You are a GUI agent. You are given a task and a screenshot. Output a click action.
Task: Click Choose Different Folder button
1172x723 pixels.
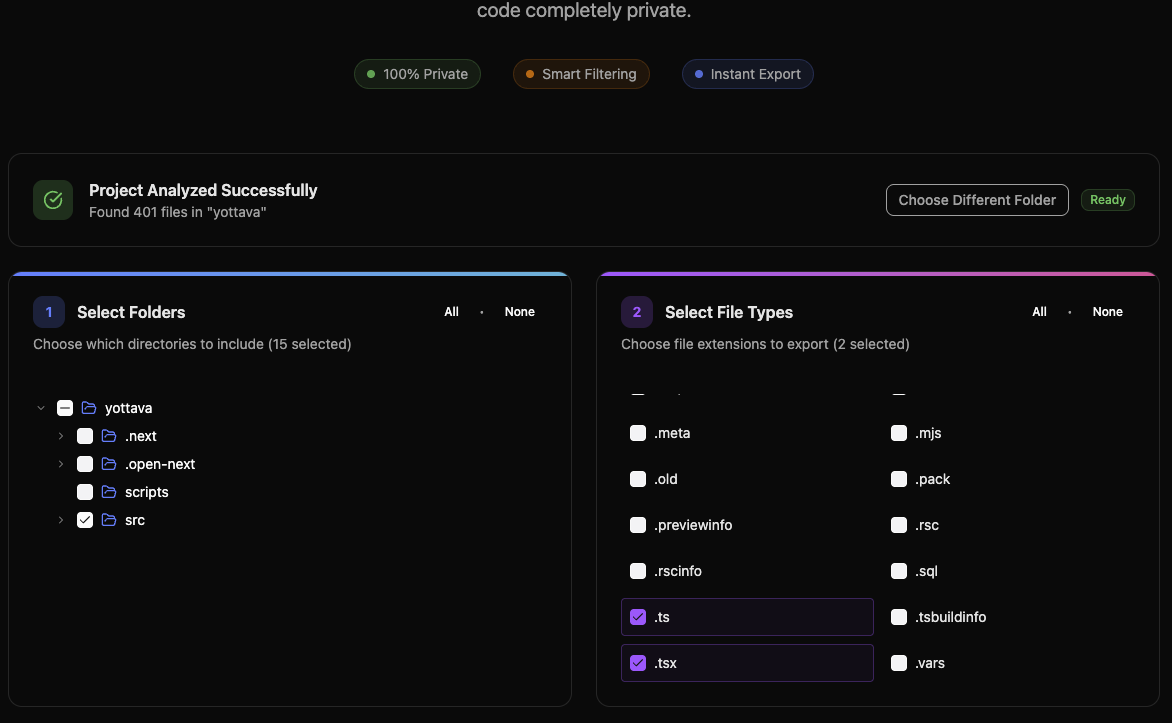point(977,200)
